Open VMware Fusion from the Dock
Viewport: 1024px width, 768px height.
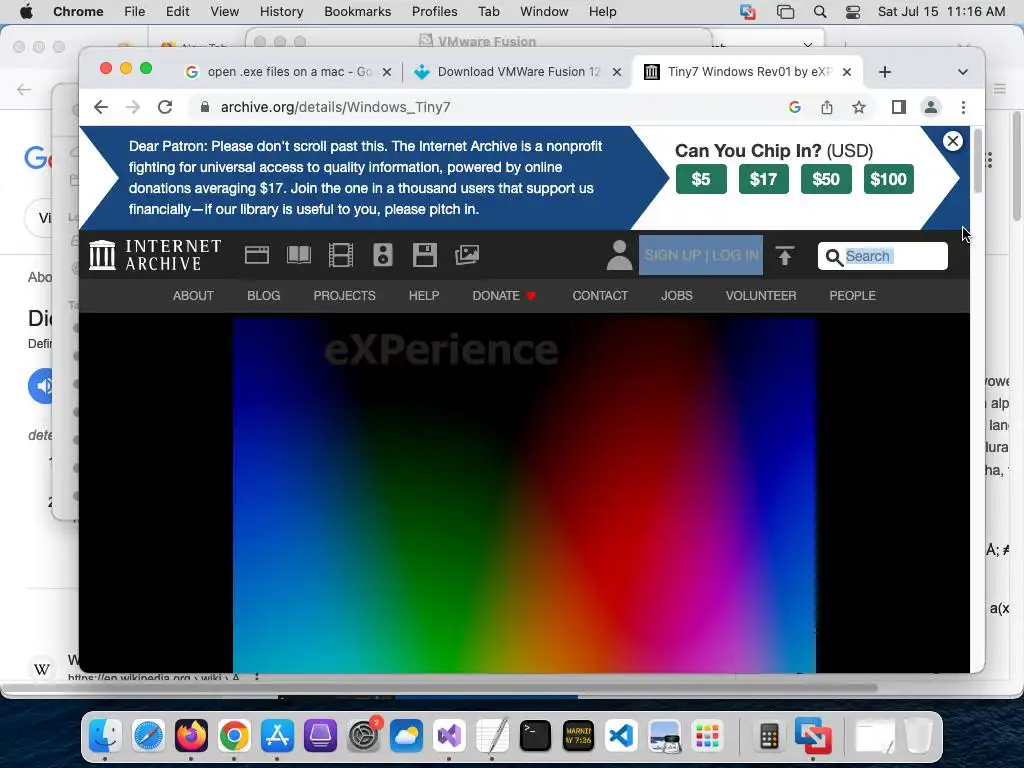click(x=813, y=736)
